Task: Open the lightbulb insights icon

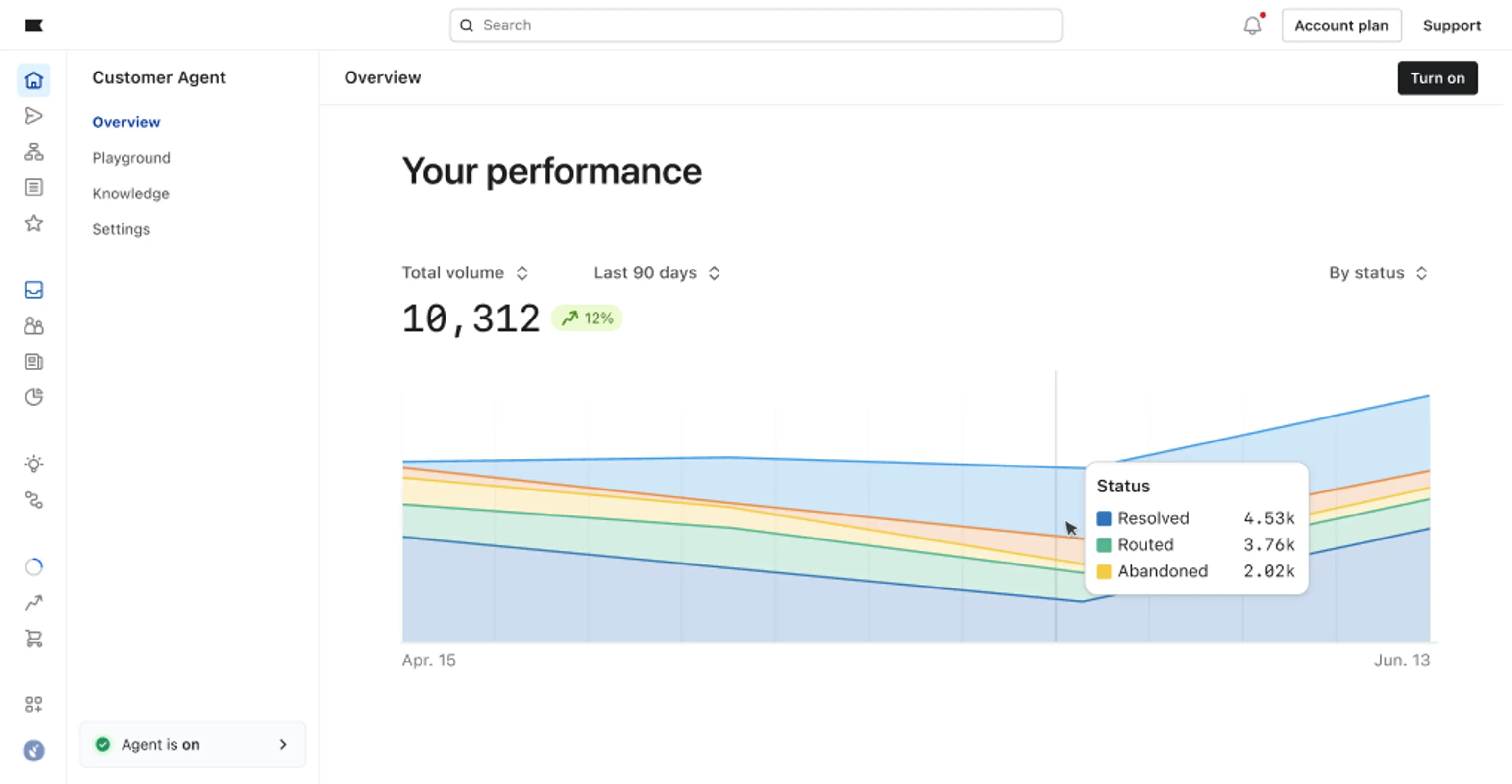Action: click(33, 464)
